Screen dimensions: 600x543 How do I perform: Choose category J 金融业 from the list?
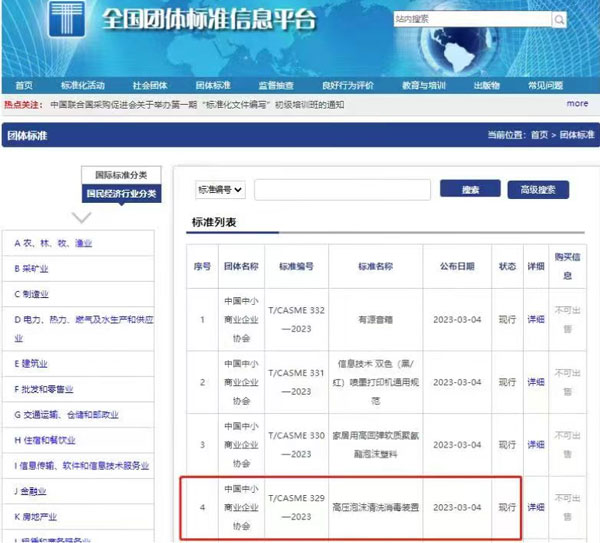coord(31,491)
